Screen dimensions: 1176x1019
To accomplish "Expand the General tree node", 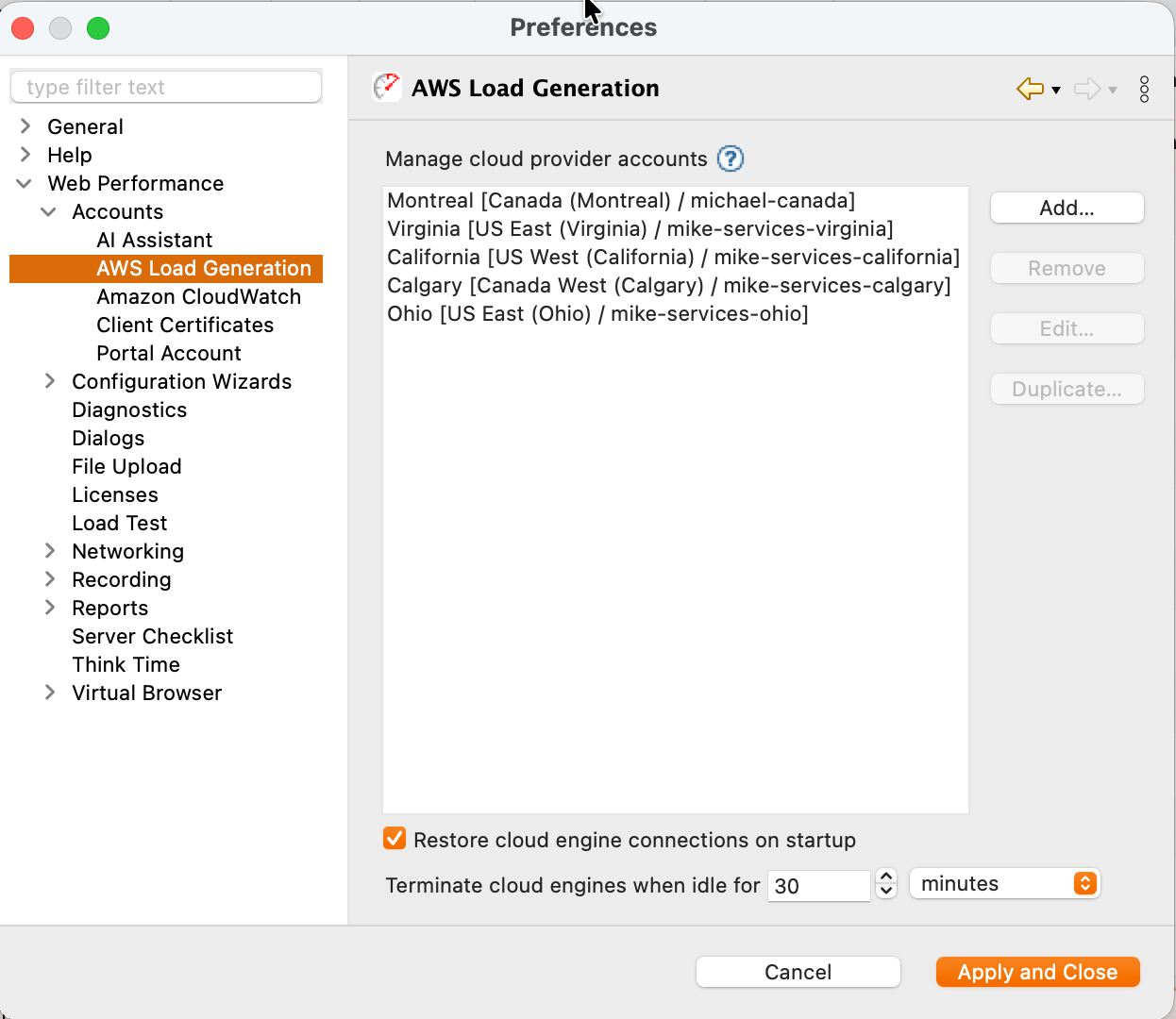I will coord(25,125).
